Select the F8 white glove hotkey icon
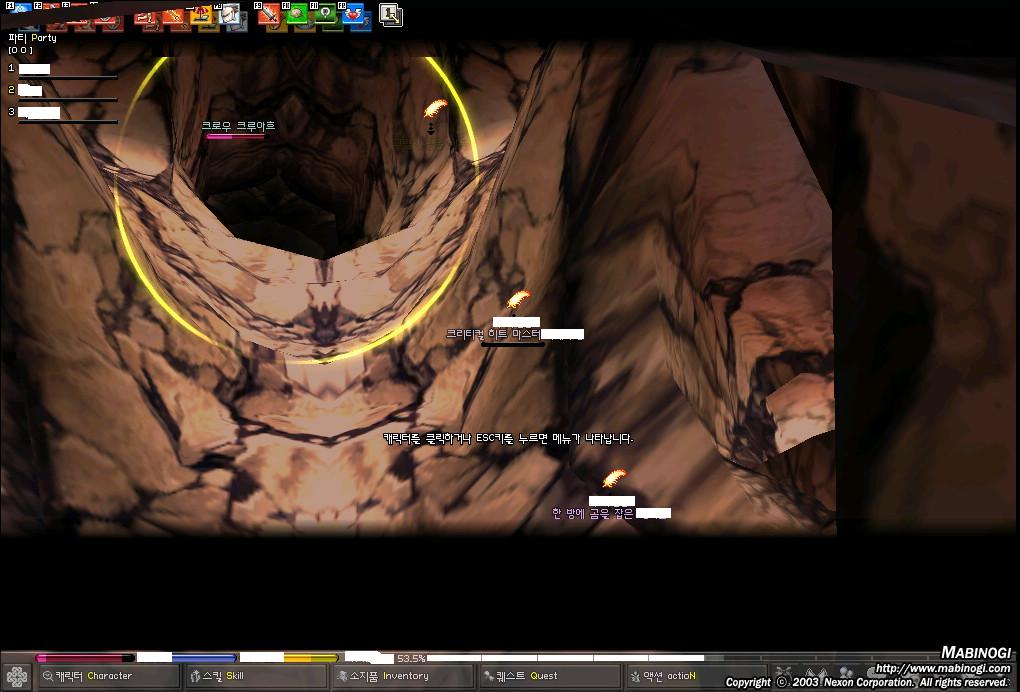The image size is (1020, 692). pos(229,14)
